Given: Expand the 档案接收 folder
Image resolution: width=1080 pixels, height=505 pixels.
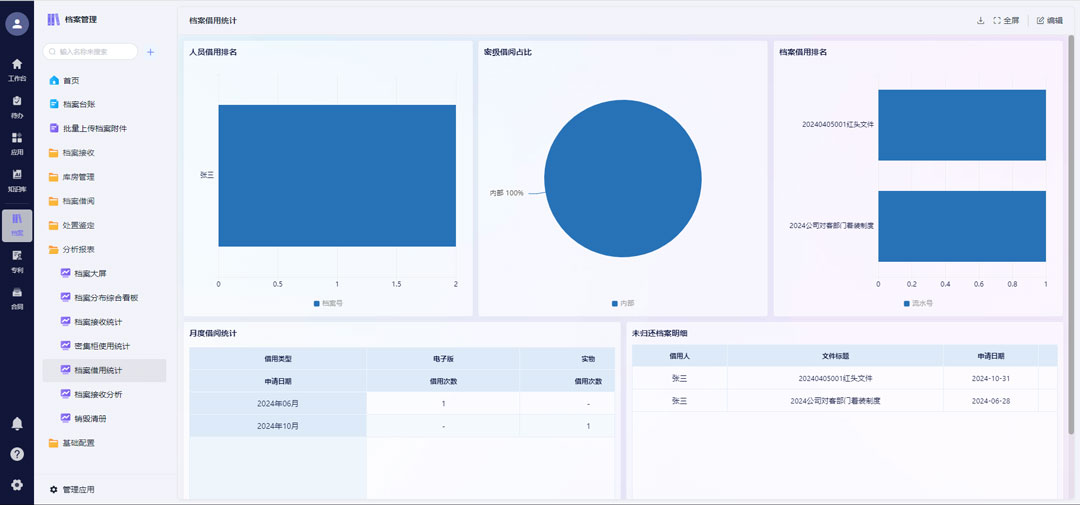Looking at the screenshot, I should [78, 153].
